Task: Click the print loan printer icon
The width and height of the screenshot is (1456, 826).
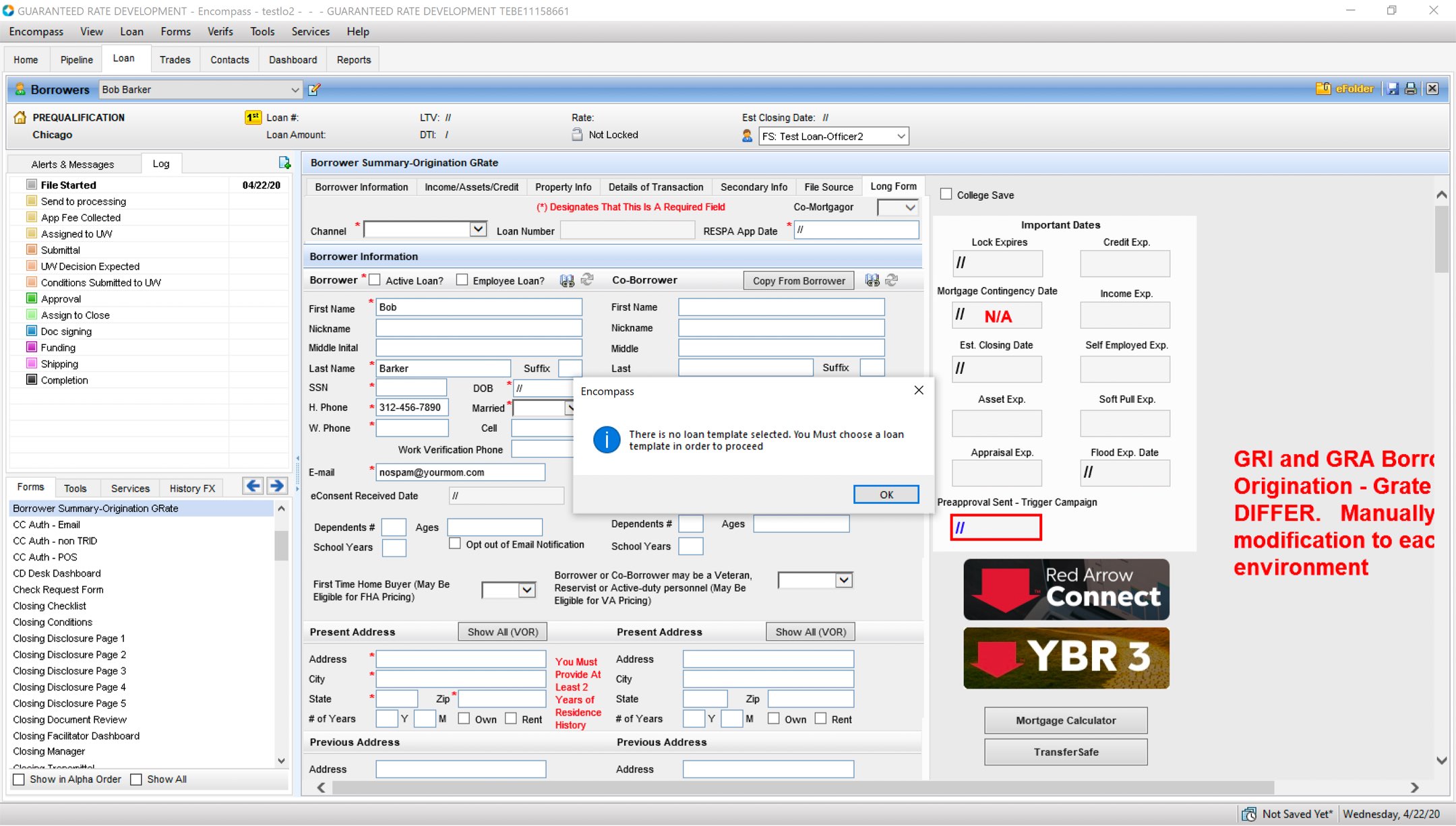Action: (x=1411, y=89)
